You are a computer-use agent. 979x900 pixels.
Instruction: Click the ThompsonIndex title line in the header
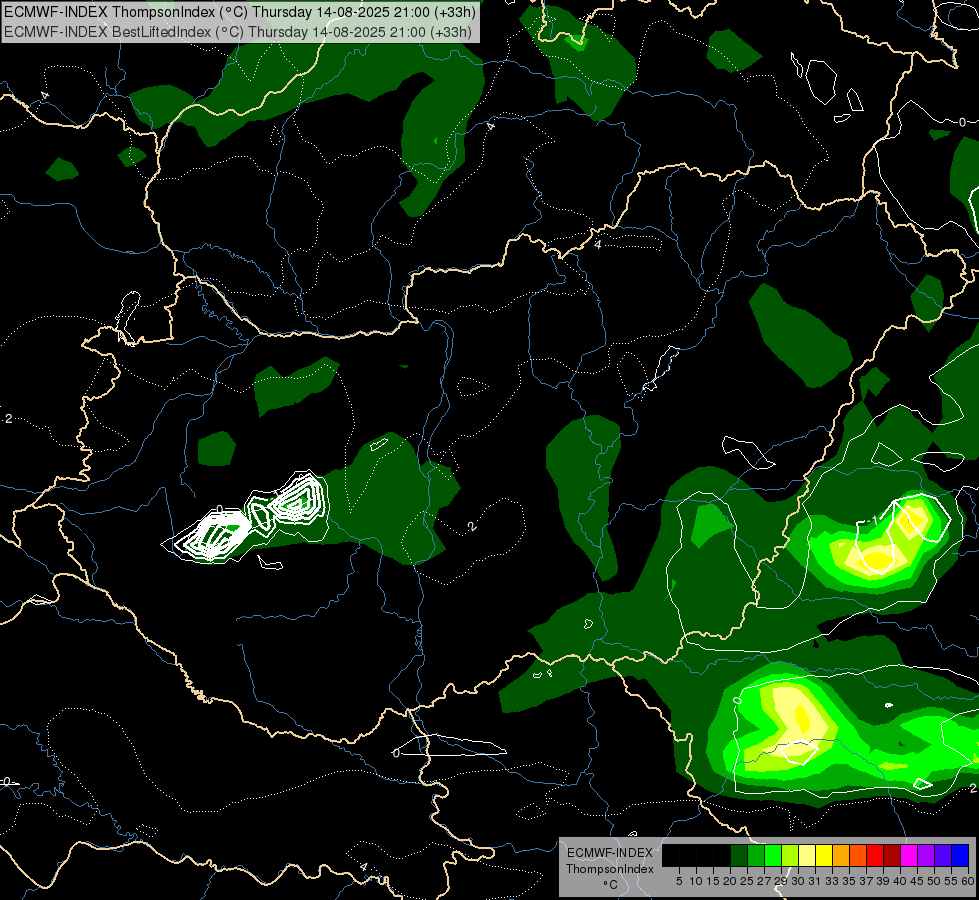point(240,12)
